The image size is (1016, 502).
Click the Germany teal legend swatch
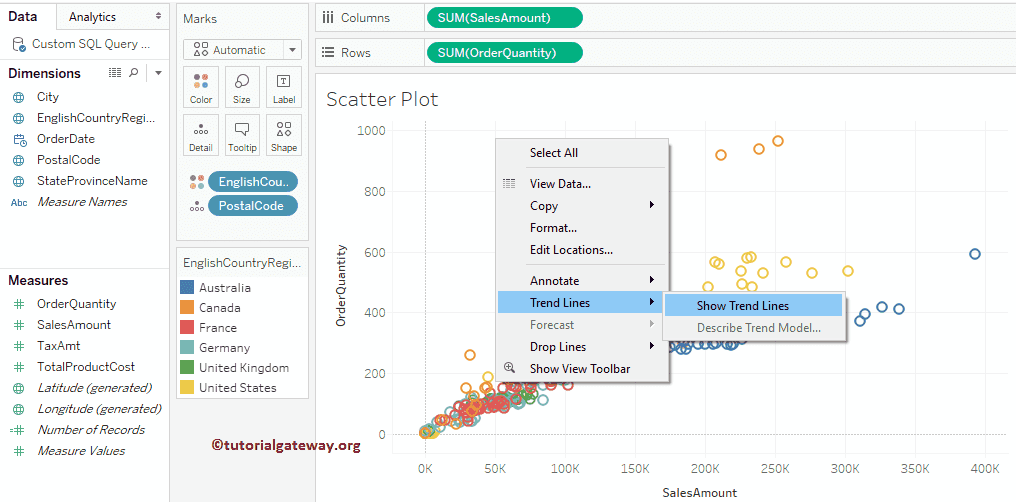tap(187, 348)
